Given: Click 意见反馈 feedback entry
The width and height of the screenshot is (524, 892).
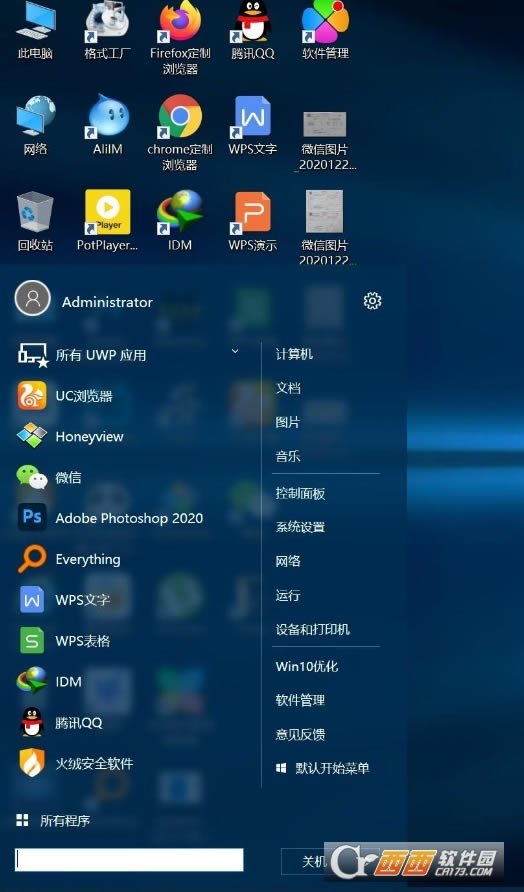Looking at the screenshot, I should coord(300,734).
